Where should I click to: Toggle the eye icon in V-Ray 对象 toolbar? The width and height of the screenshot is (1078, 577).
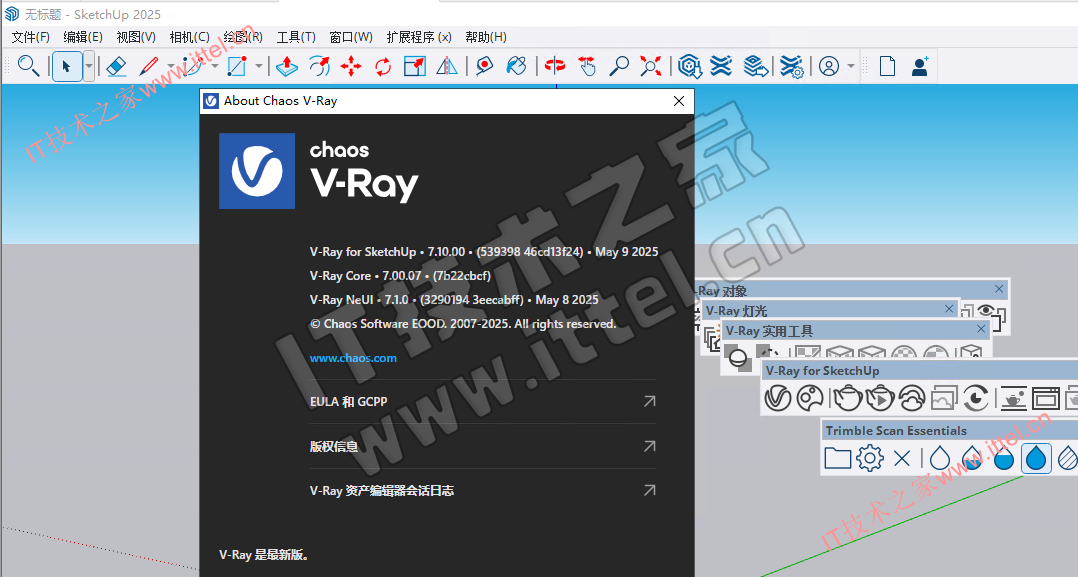(x=986, y=311)
